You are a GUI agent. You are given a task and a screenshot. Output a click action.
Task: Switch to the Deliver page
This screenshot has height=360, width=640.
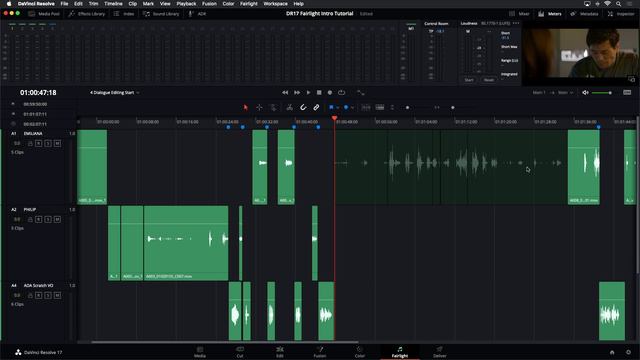pyautogui.click(x=439, y=351)
